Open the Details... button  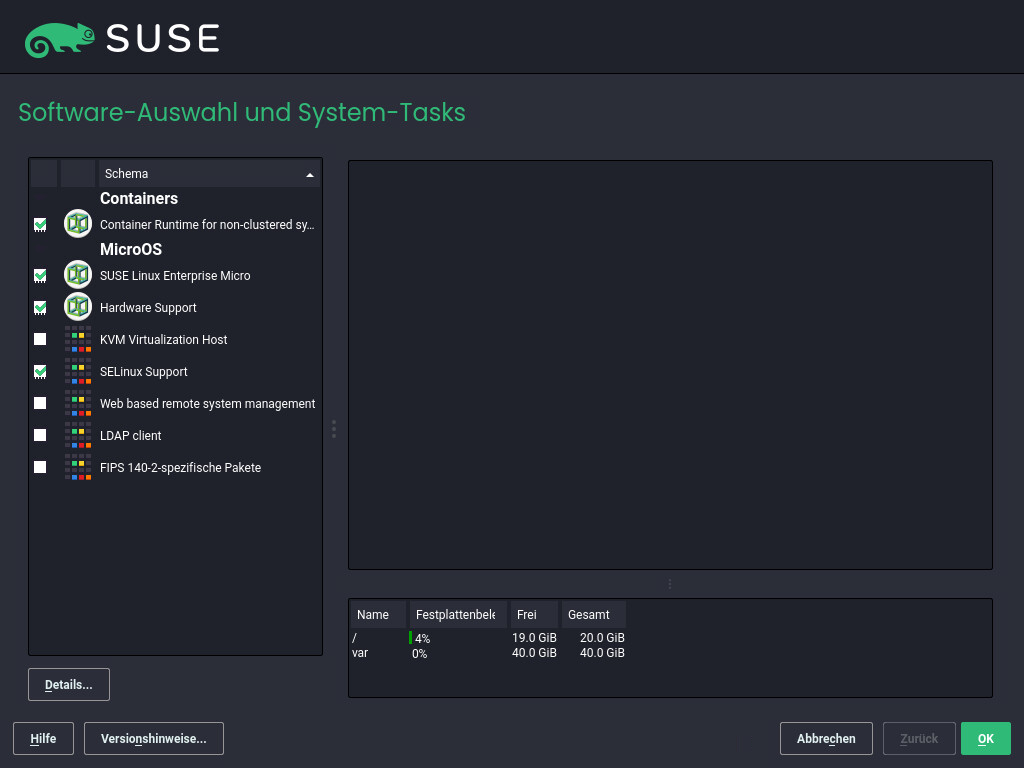(69, 685)
